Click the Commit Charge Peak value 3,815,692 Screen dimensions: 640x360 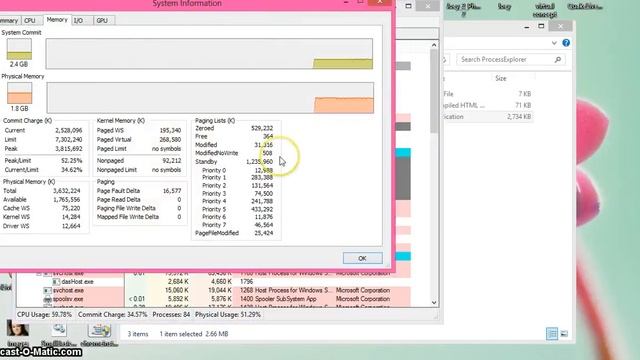(x=69, y=149)
